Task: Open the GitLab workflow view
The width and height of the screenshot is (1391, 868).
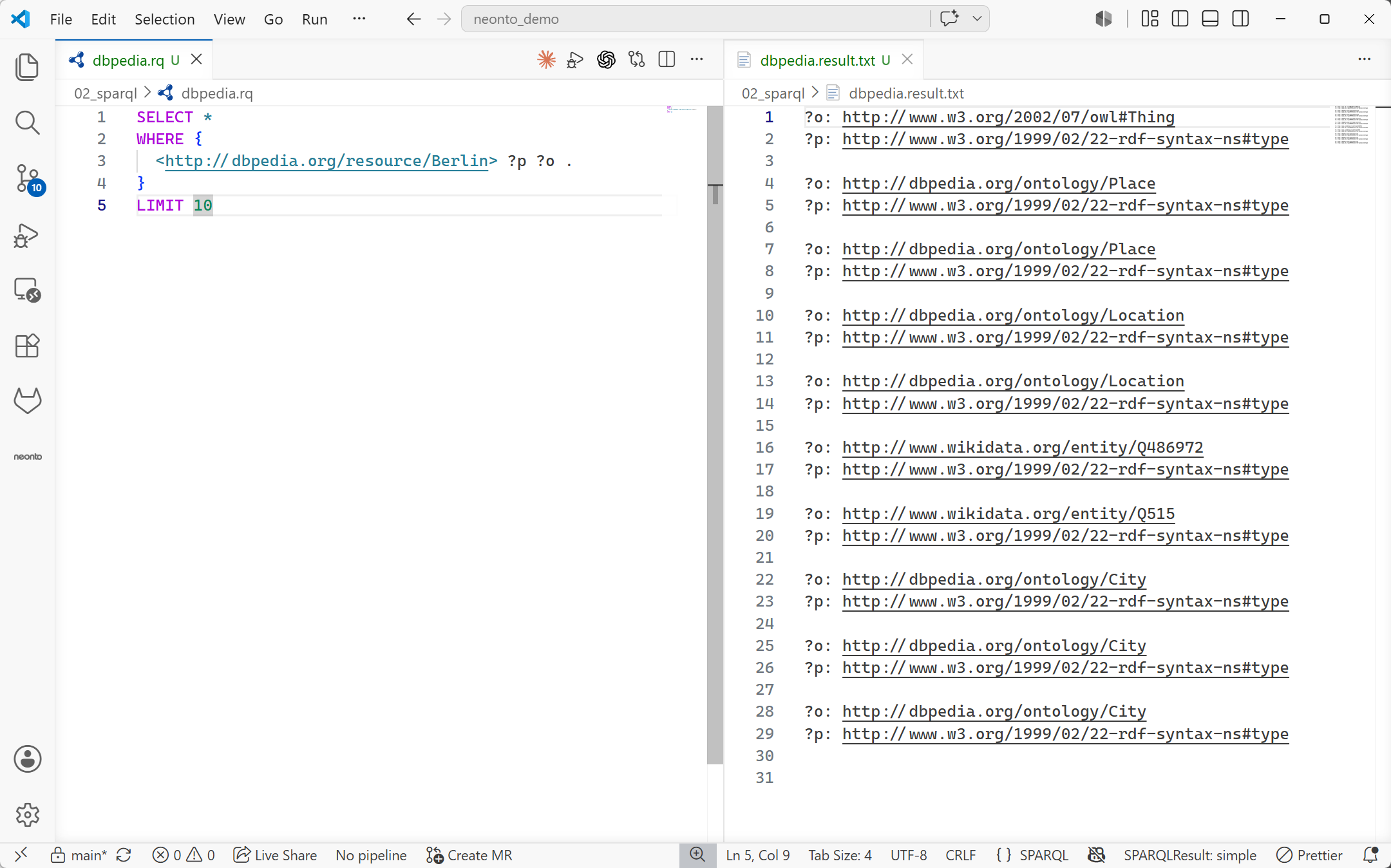Action: (x=27, y=401)
